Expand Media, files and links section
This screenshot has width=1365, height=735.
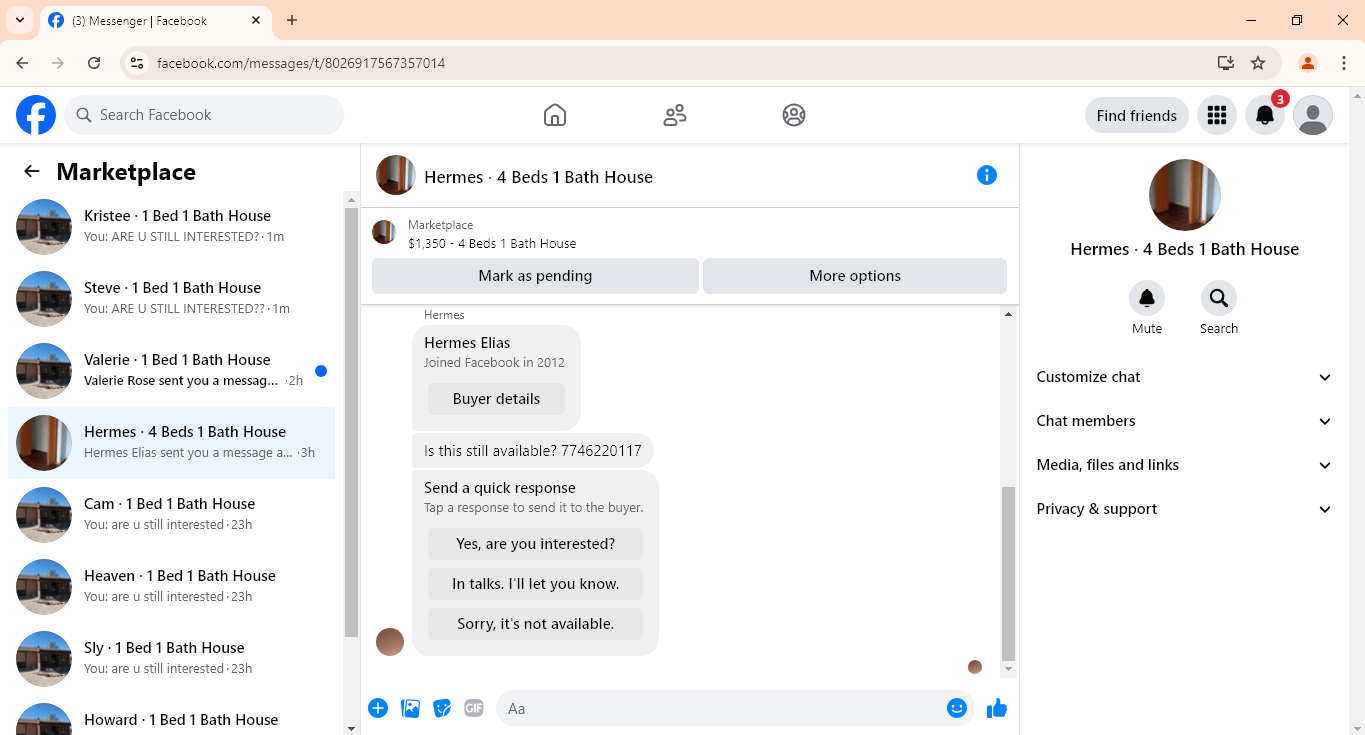pos(1185,465)
